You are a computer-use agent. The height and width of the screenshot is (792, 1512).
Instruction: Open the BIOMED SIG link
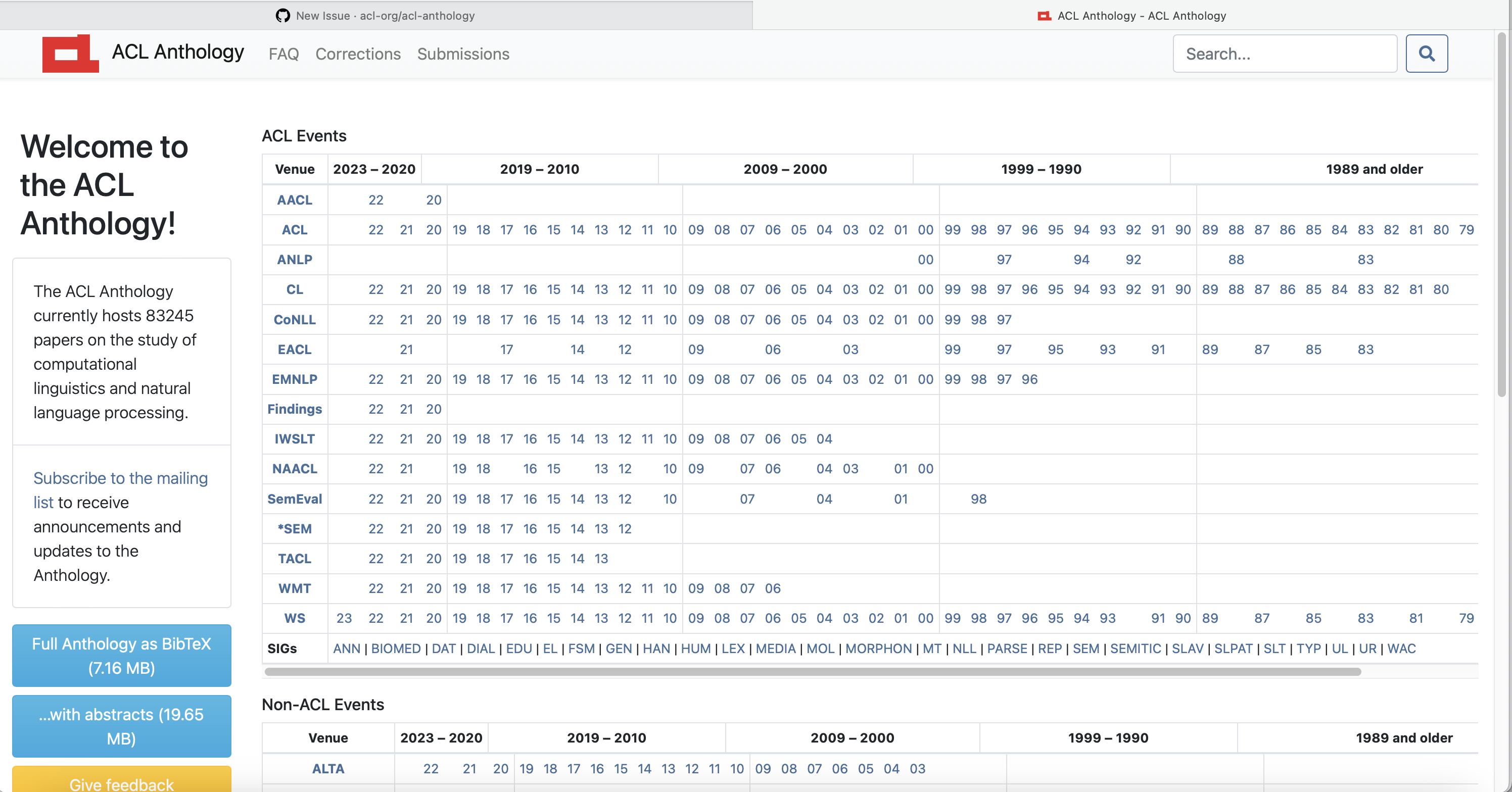[x=396, y=649]
